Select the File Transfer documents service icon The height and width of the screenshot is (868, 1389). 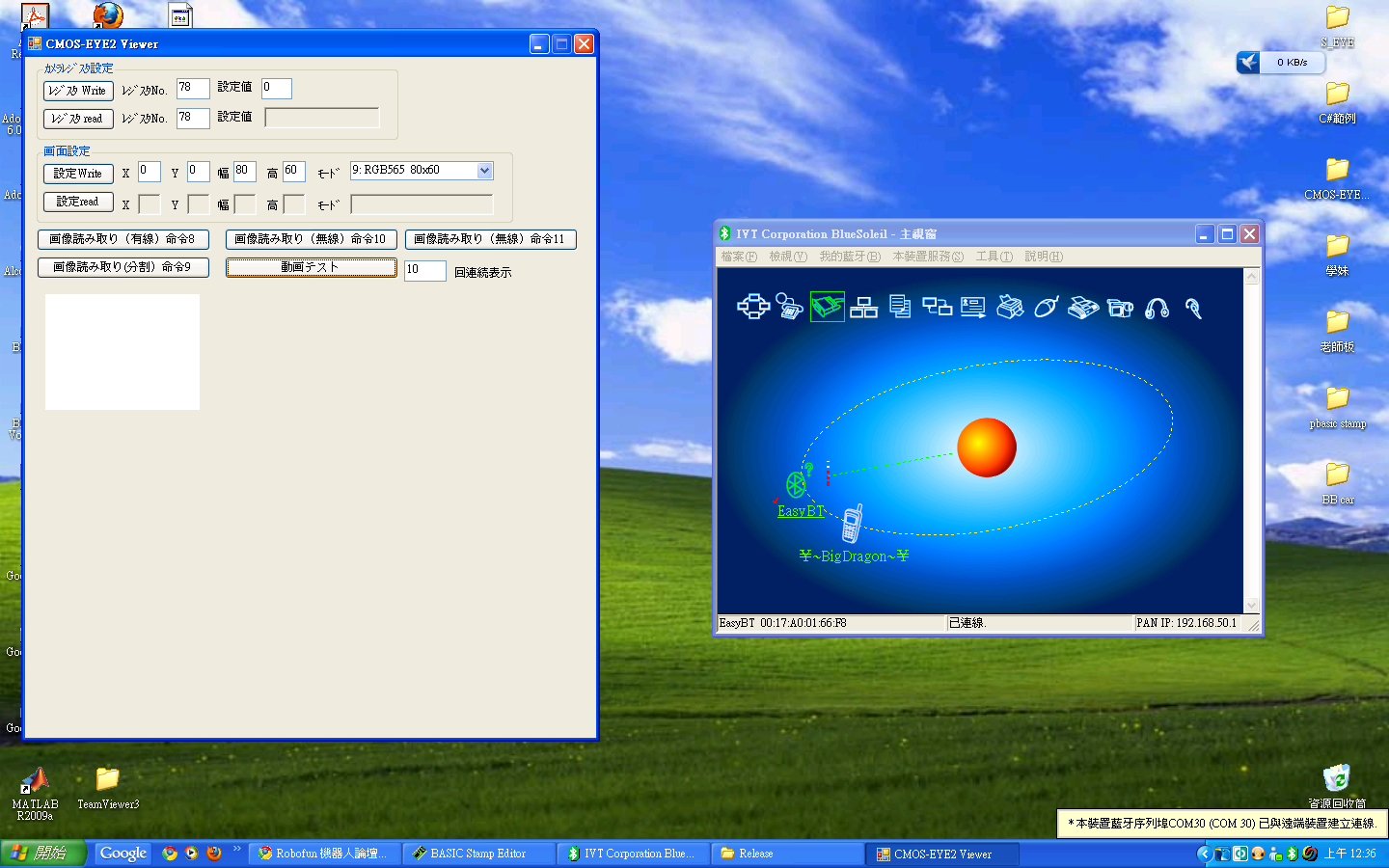[900, 307]
